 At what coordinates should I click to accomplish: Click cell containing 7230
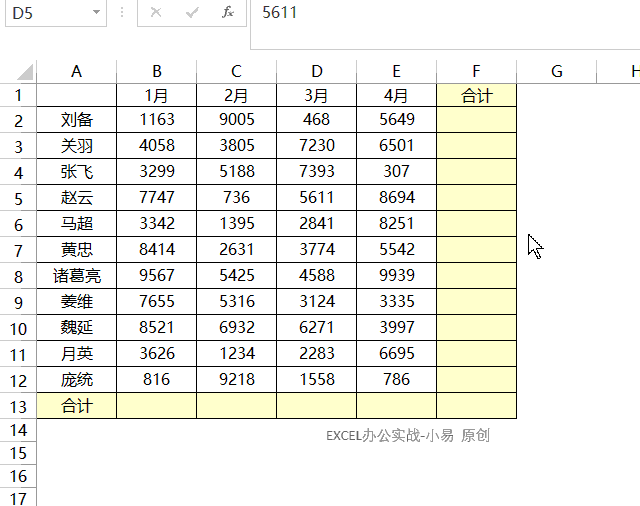pos(316,146)
